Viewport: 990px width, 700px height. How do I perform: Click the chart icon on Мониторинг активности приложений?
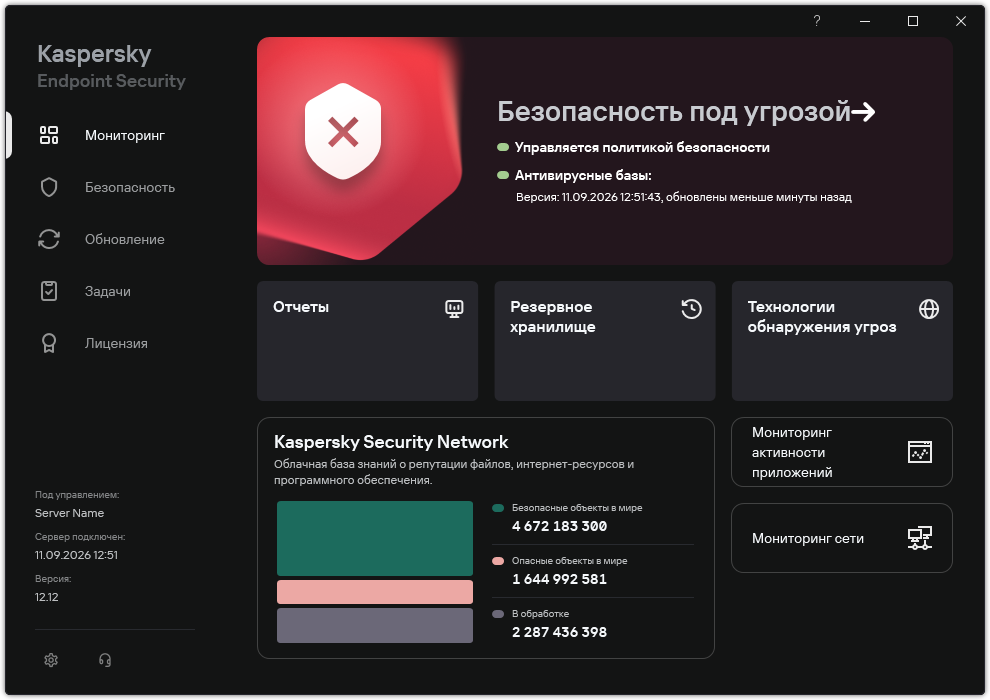[x=920, y=452]
